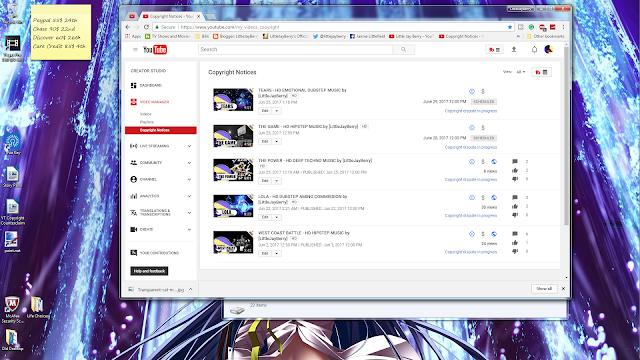640x360 pixels.
Task: Expand the Create section
Action: 189,229
